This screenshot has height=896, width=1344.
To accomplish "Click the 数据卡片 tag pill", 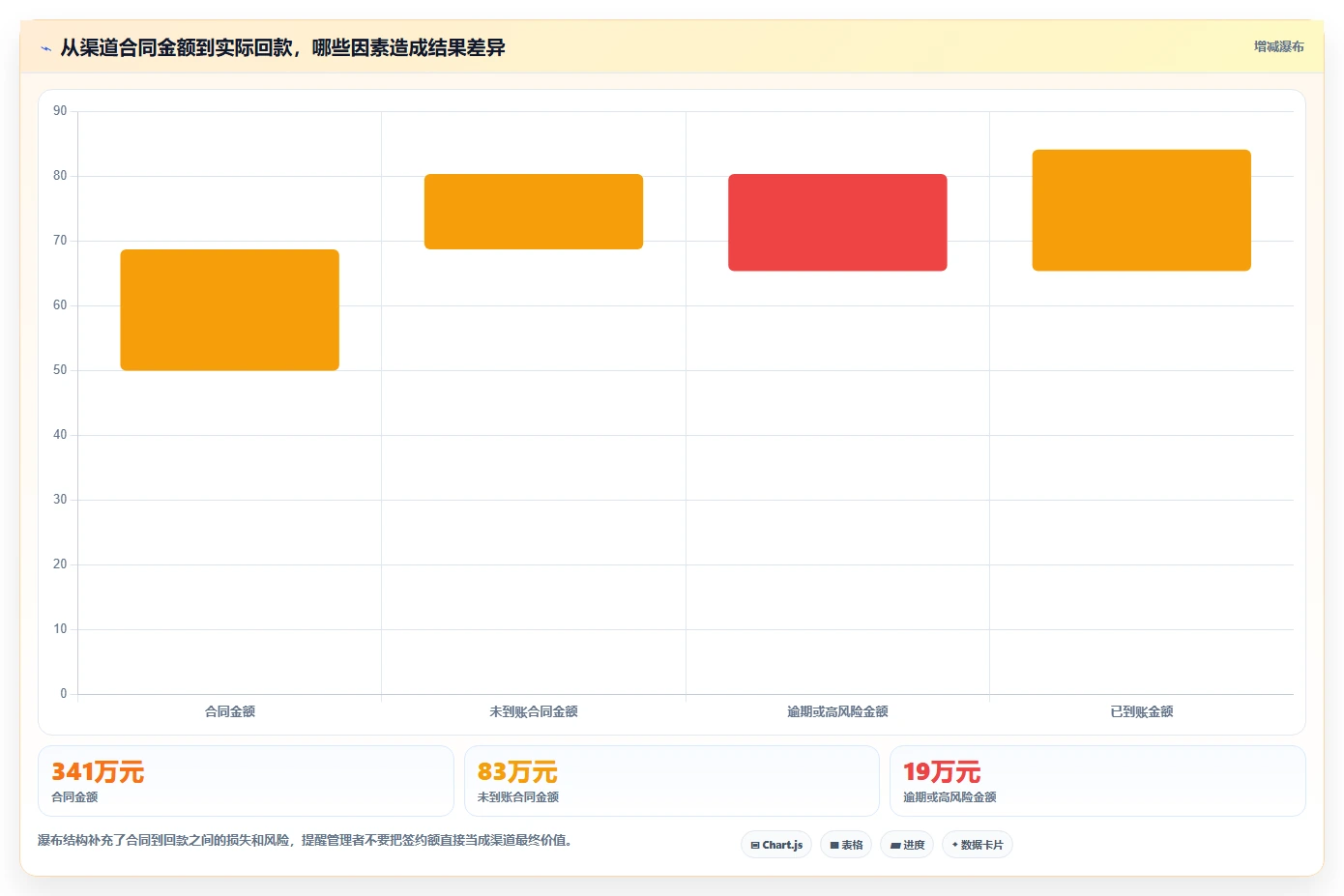I will coord(978,845).
